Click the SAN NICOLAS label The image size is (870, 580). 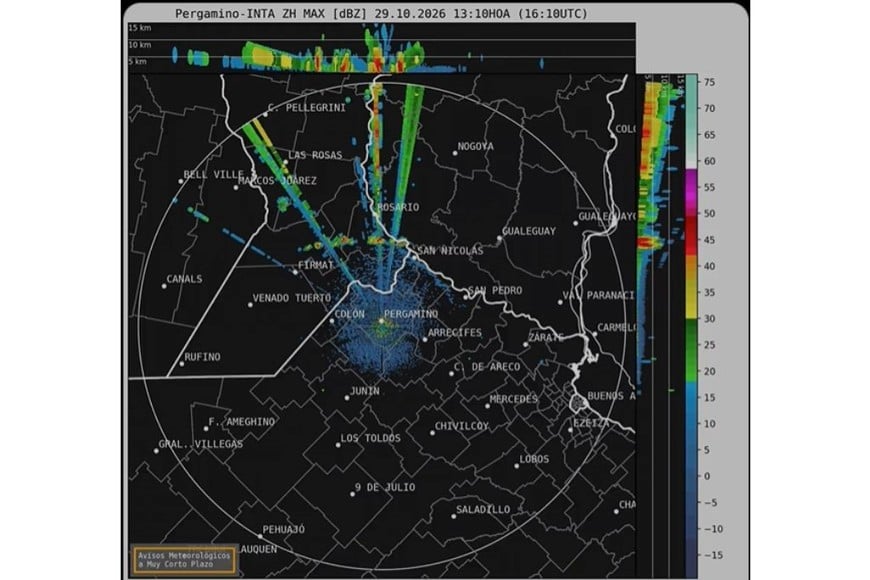pyautogui.click(x=450, y=251)
